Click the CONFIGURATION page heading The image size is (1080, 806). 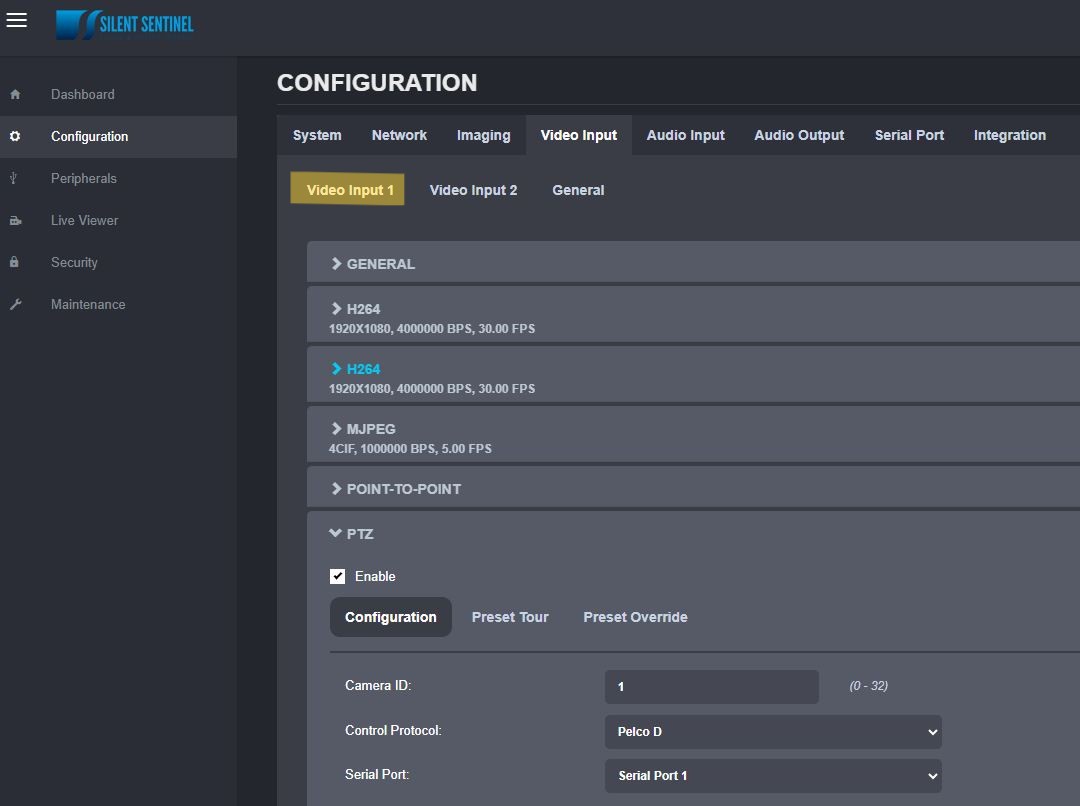tap(377, 83)
